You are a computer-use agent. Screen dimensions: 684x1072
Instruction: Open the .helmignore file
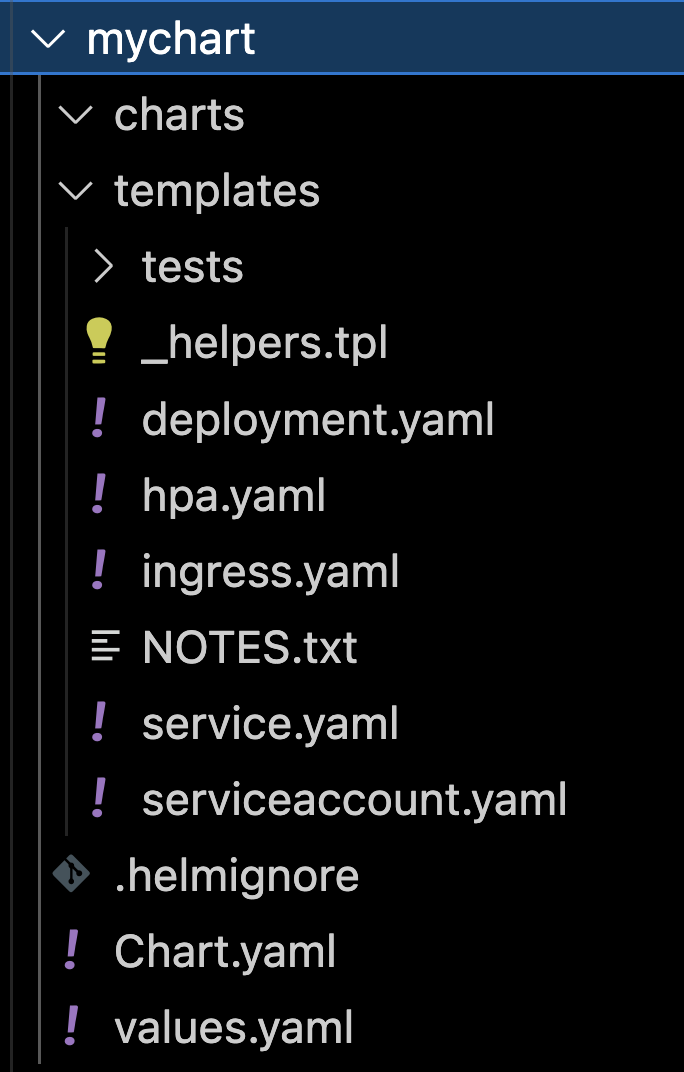click(236, 875)
